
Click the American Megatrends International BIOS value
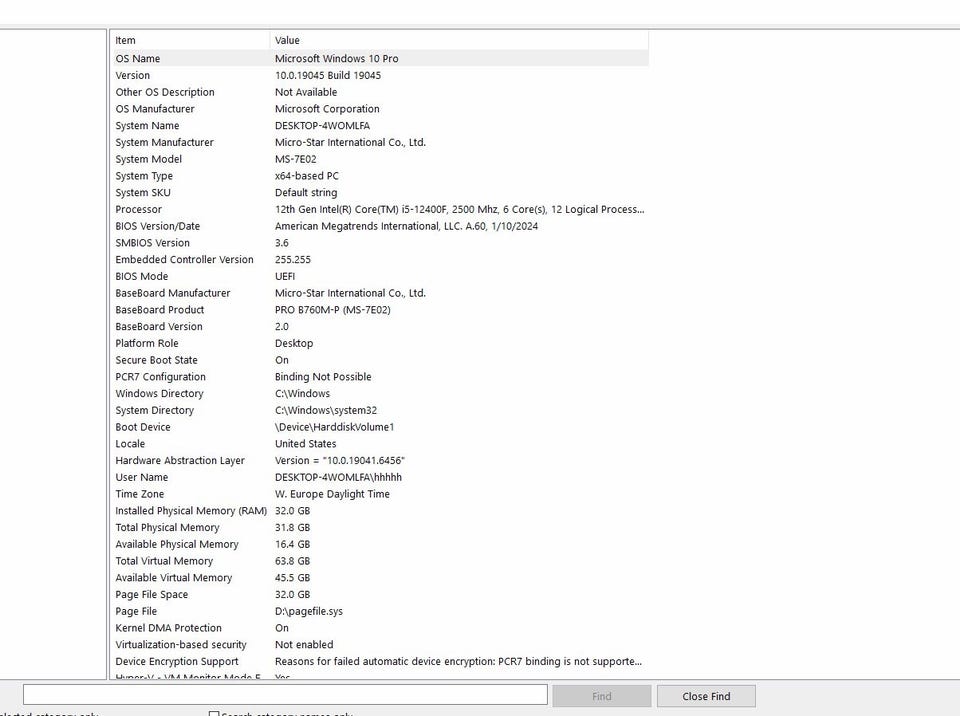(x=407, y=226)
